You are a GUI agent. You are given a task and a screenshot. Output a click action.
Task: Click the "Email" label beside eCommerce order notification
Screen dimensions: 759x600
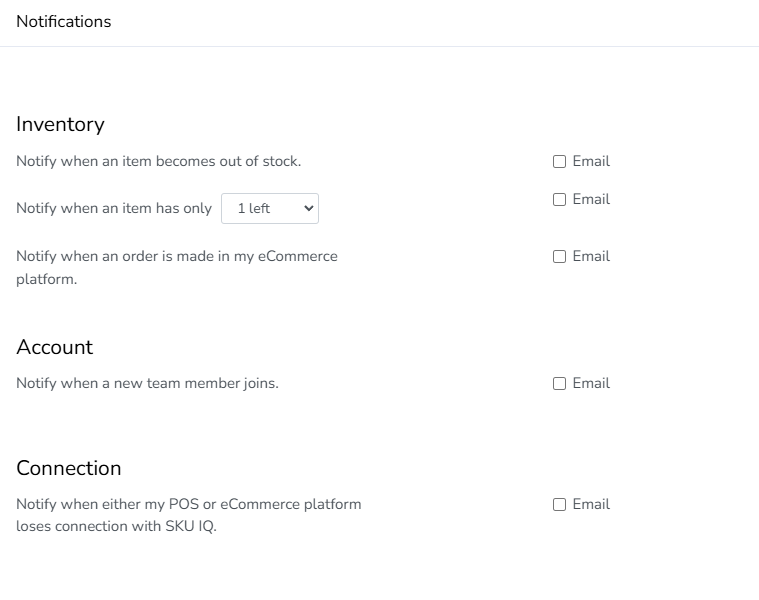click(x=591, y=256)
